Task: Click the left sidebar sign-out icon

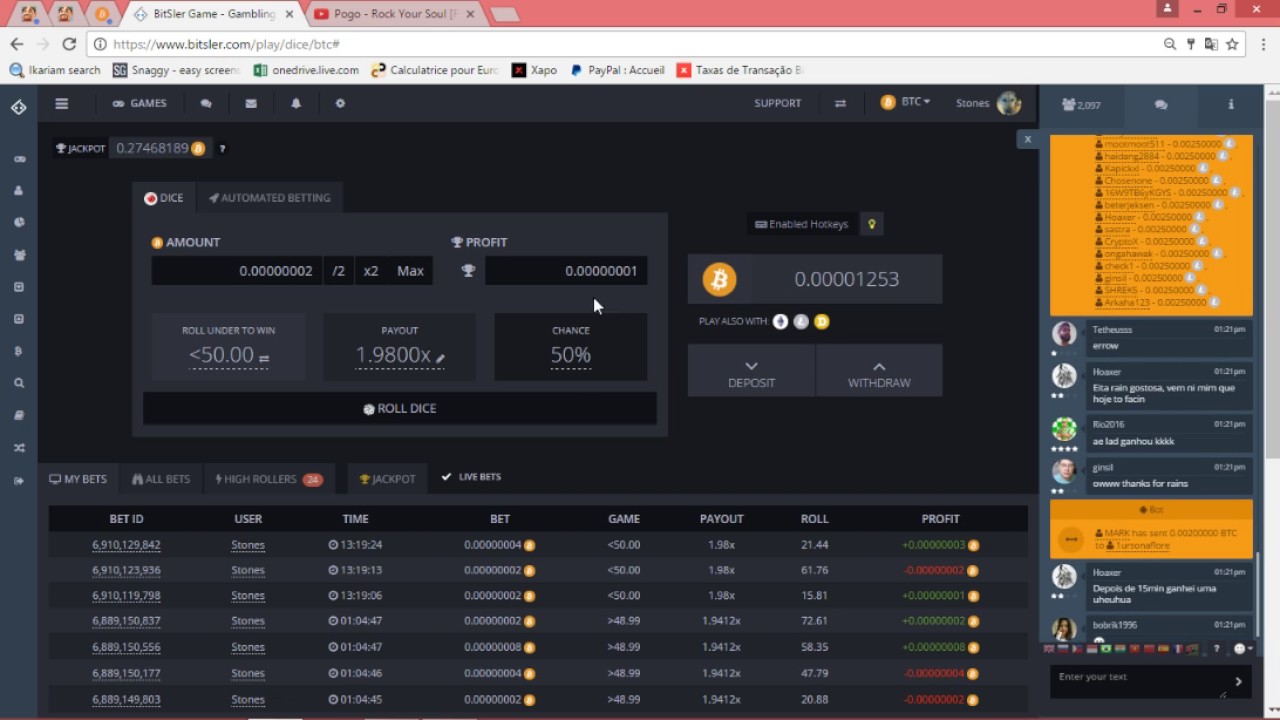Action: [x=19, y=481]
